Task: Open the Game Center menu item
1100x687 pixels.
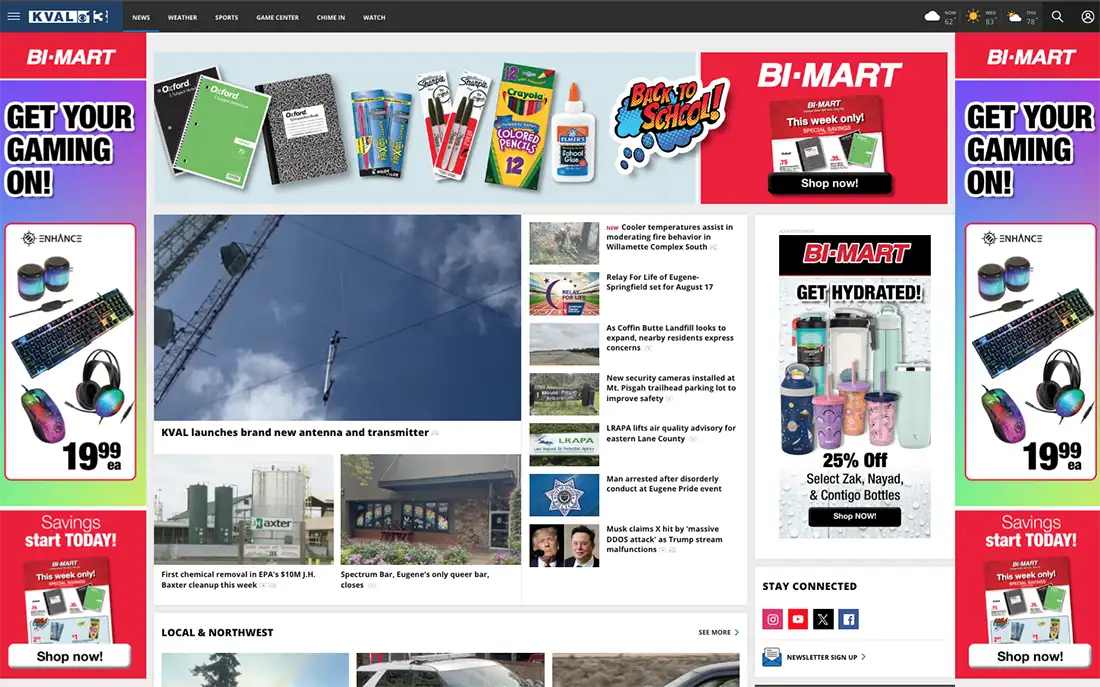Action: (x=277, y=18)
